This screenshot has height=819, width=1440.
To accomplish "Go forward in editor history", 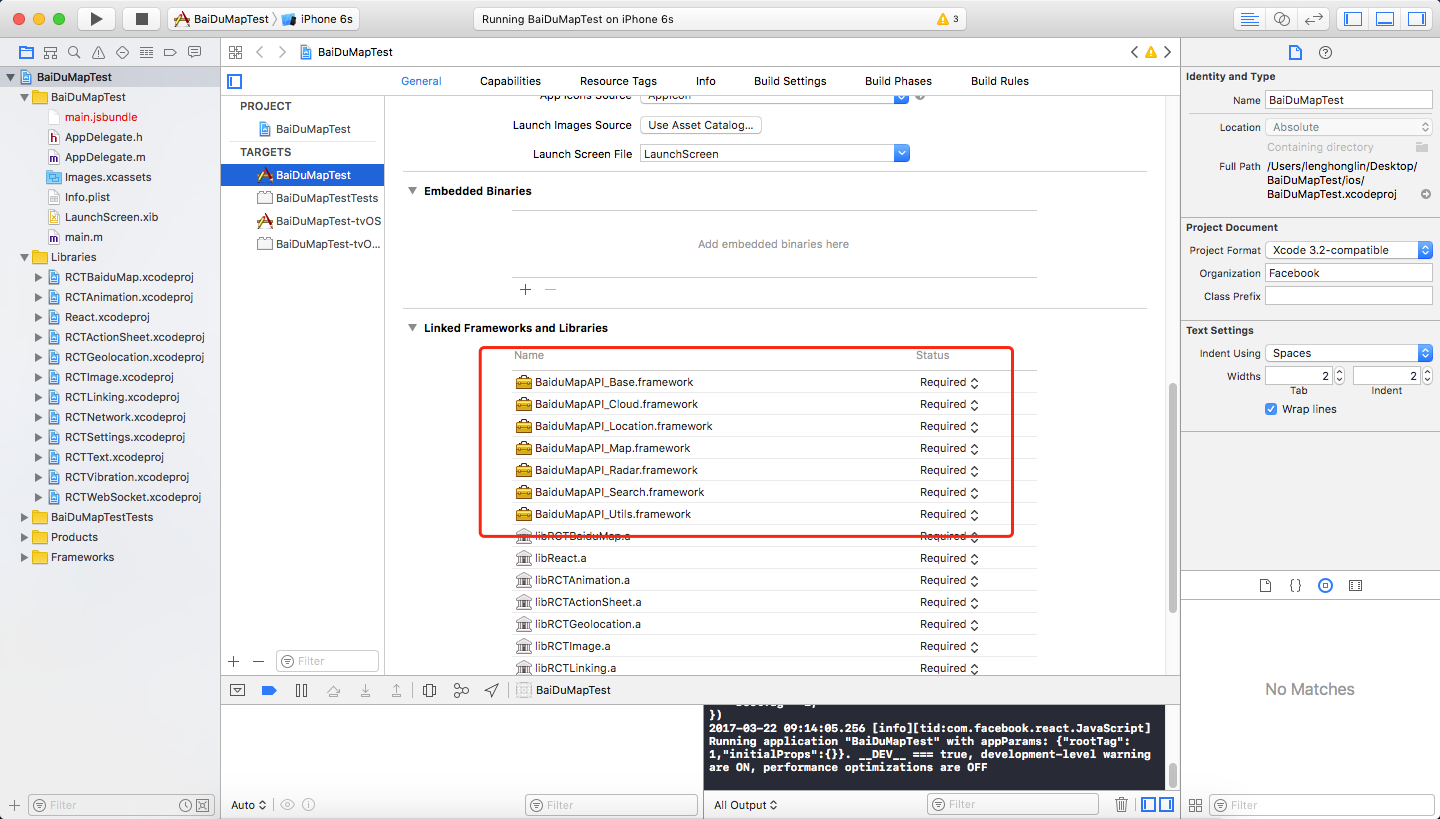I will [x=282, y=52].
